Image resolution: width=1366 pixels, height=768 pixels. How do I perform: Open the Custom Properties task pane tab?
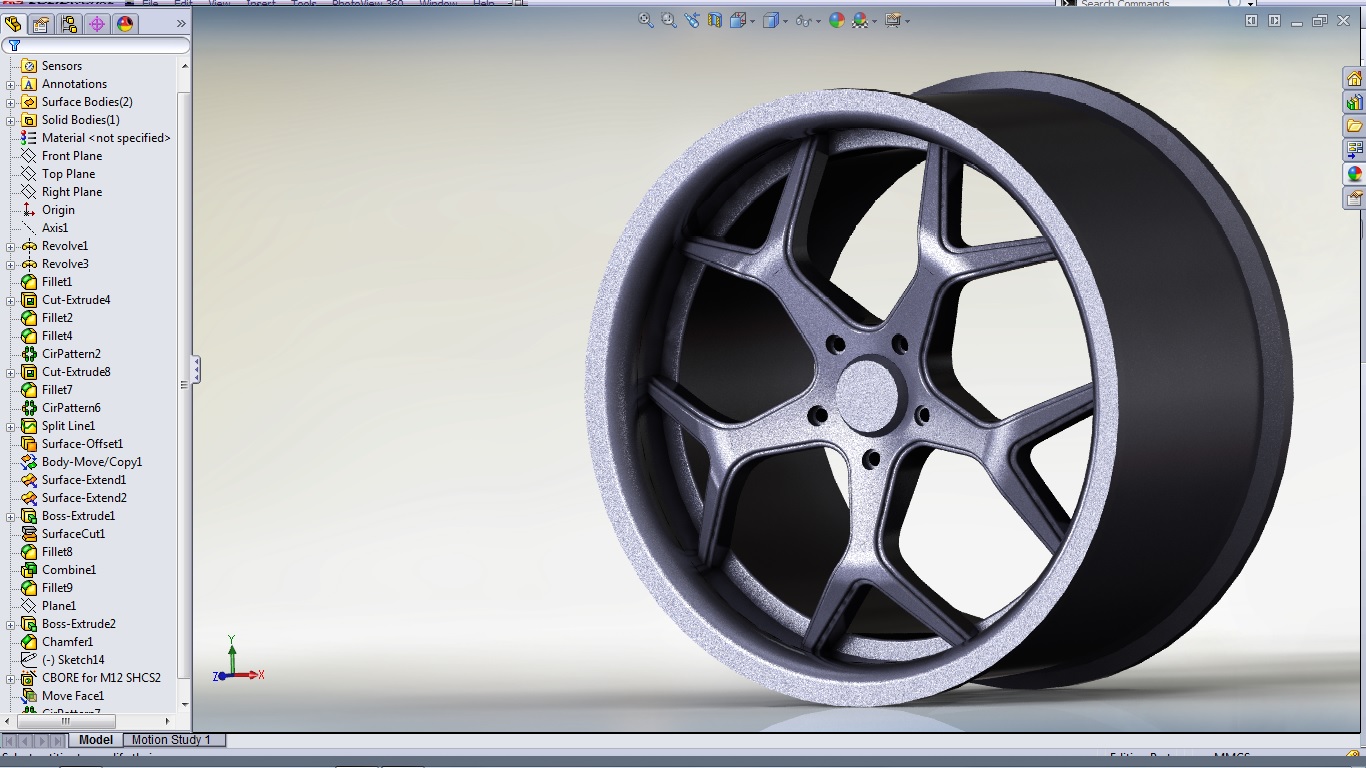1354,198
